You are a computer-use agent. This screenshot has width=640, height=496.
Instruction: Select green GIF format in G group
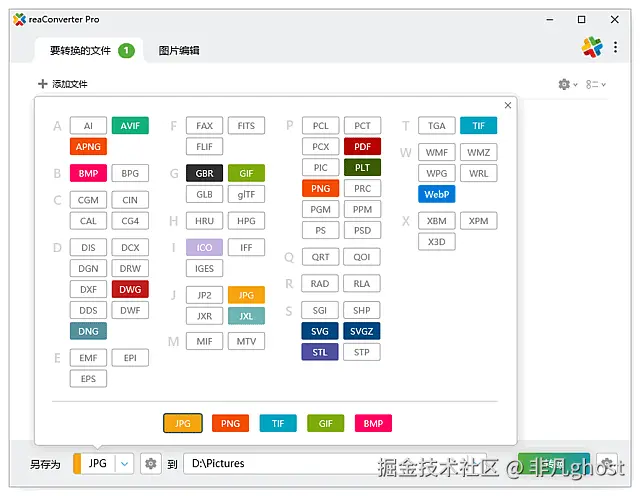click(x=246, y=173)
